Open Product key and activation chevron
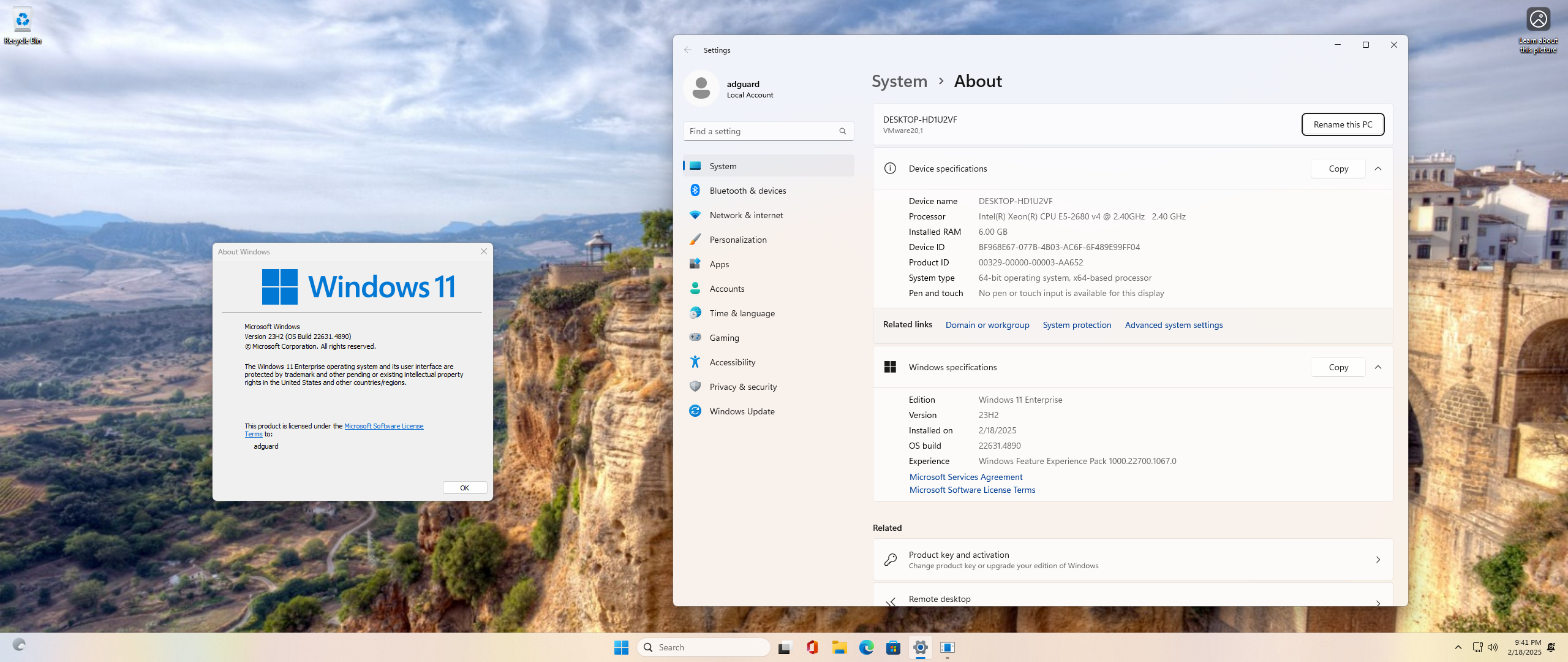The width and height of the screenshot is (1568, 662). pyautogui.click(x=1378, y=560)
